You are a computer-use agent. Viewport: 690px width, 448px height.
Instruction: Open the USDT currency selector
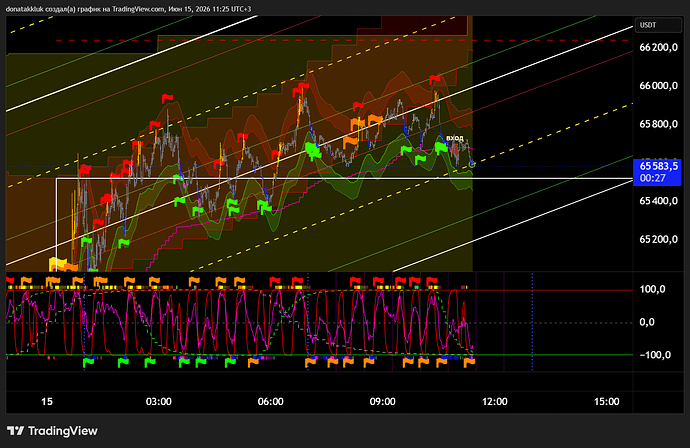click(x=658, y=25)
